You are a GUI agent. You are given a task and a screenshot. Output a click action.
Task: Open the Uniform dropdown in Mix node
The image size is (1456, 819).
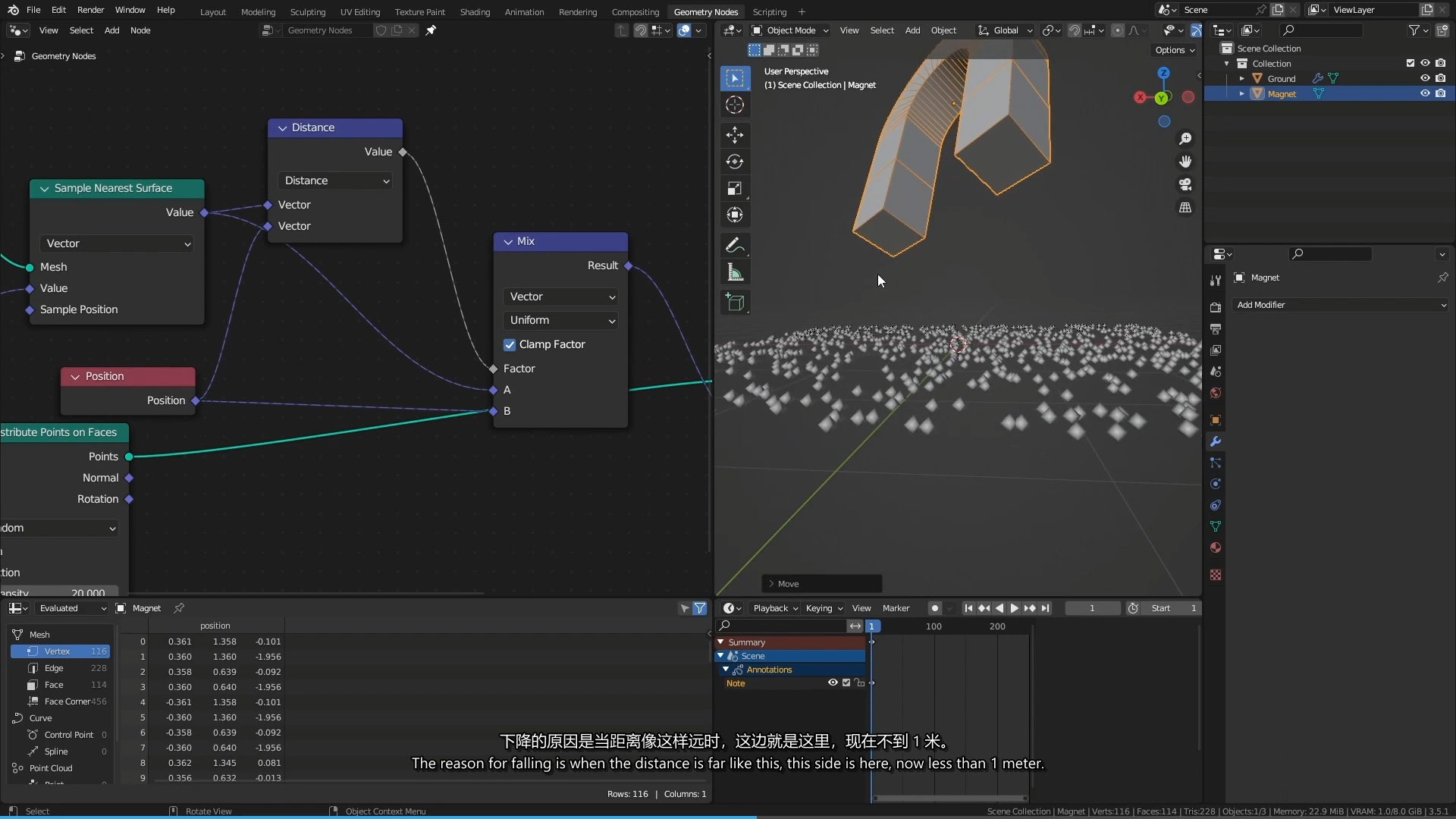[560, 320]
